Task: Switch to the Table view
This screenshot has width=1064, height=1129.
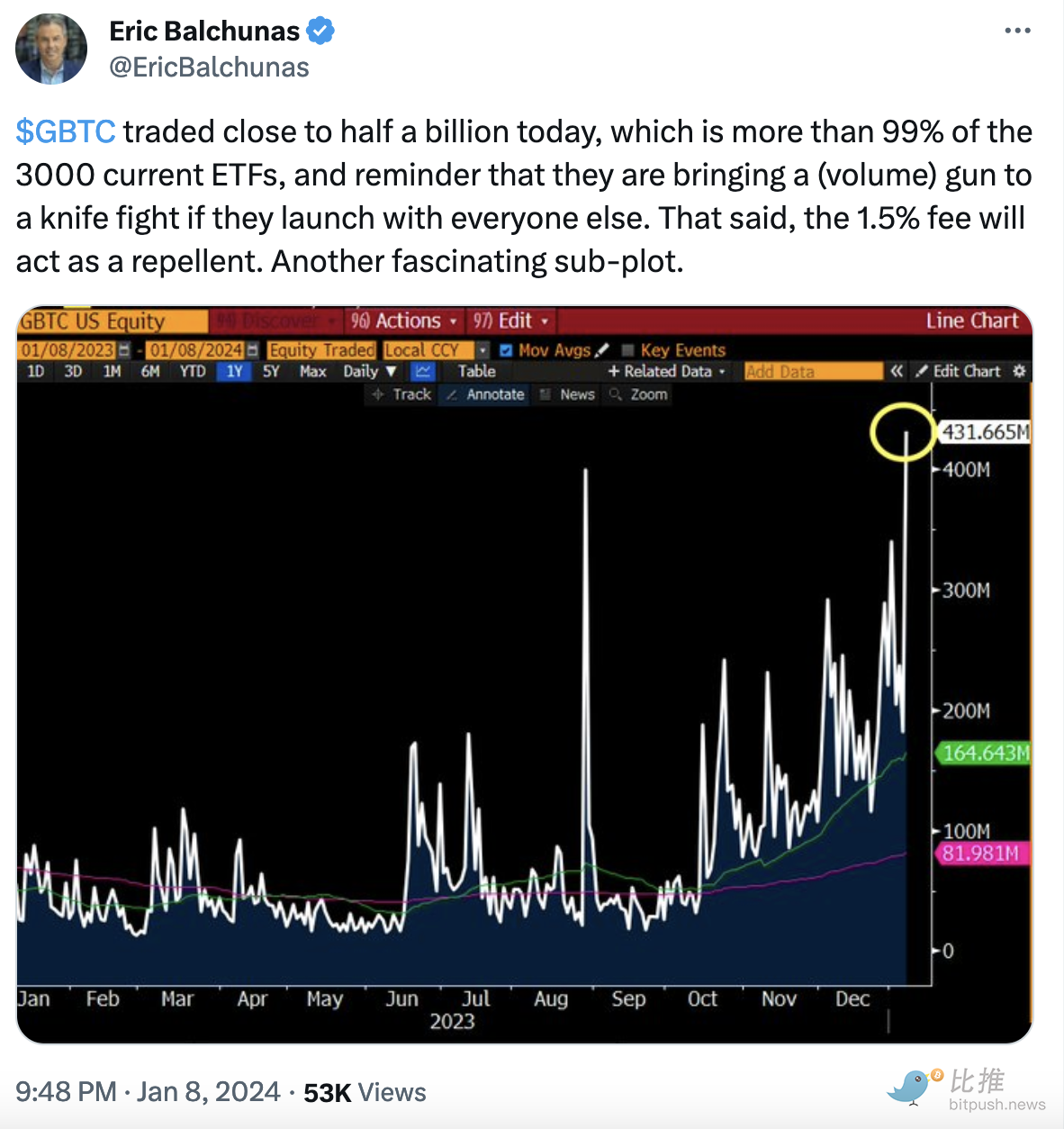Action: [x=476, y=371]
